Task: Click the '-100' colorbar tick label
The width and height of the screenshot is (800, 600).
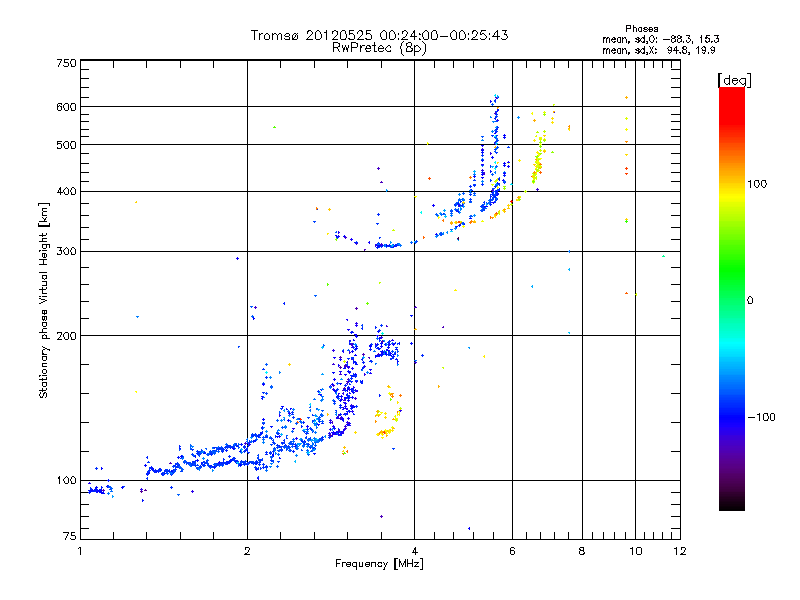Action: point(761,417)
